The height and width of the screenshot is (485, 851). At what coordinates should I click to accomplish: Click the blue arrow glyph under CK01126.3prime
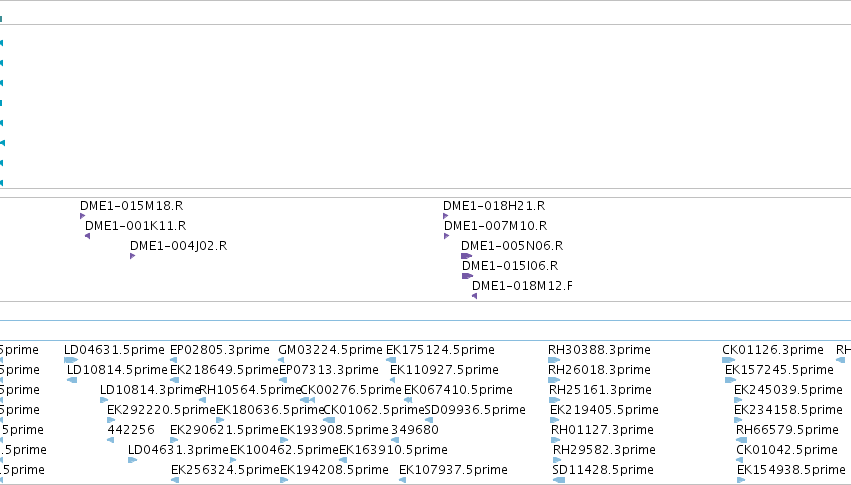(728, 360)
